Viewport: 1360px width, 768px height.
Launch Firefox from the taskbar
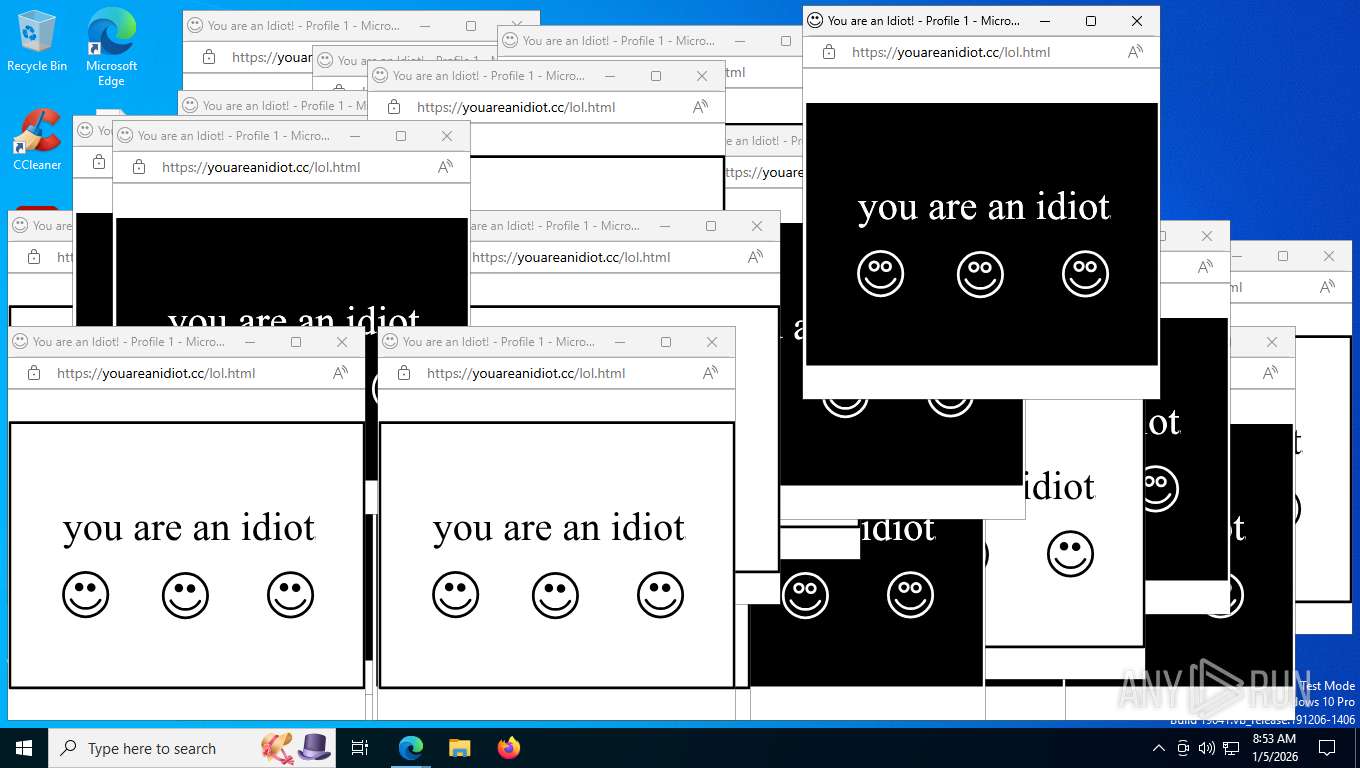pos(508,748)
